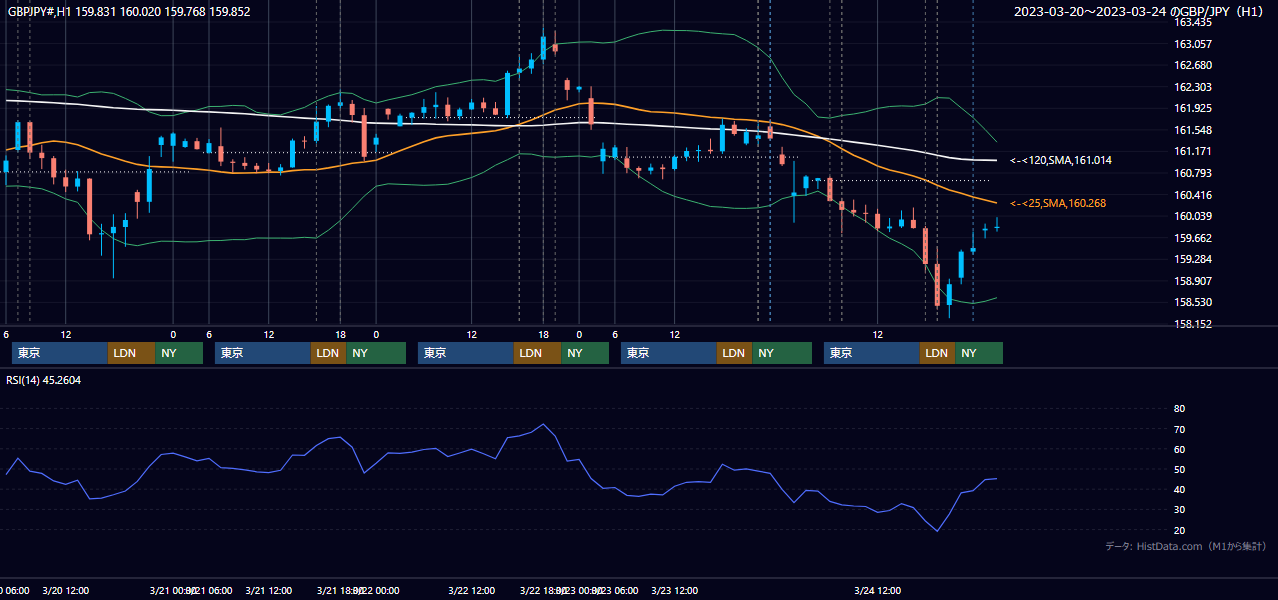Screen dimensions: 1278x600
Task: Select the 160.039 price axis label
Action: (x=1193, y=216)
